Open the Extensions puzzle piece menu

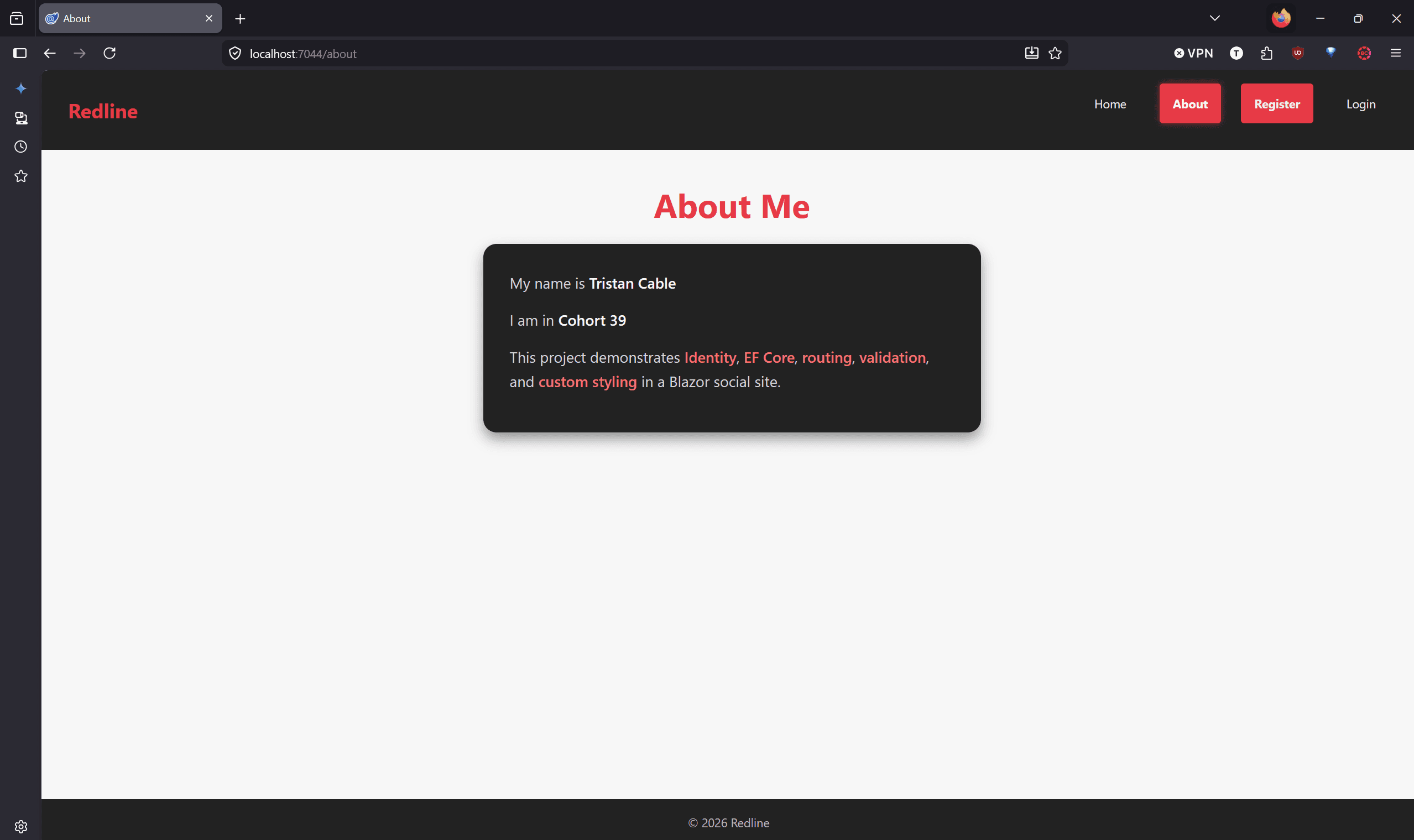tap(1267, 53)
